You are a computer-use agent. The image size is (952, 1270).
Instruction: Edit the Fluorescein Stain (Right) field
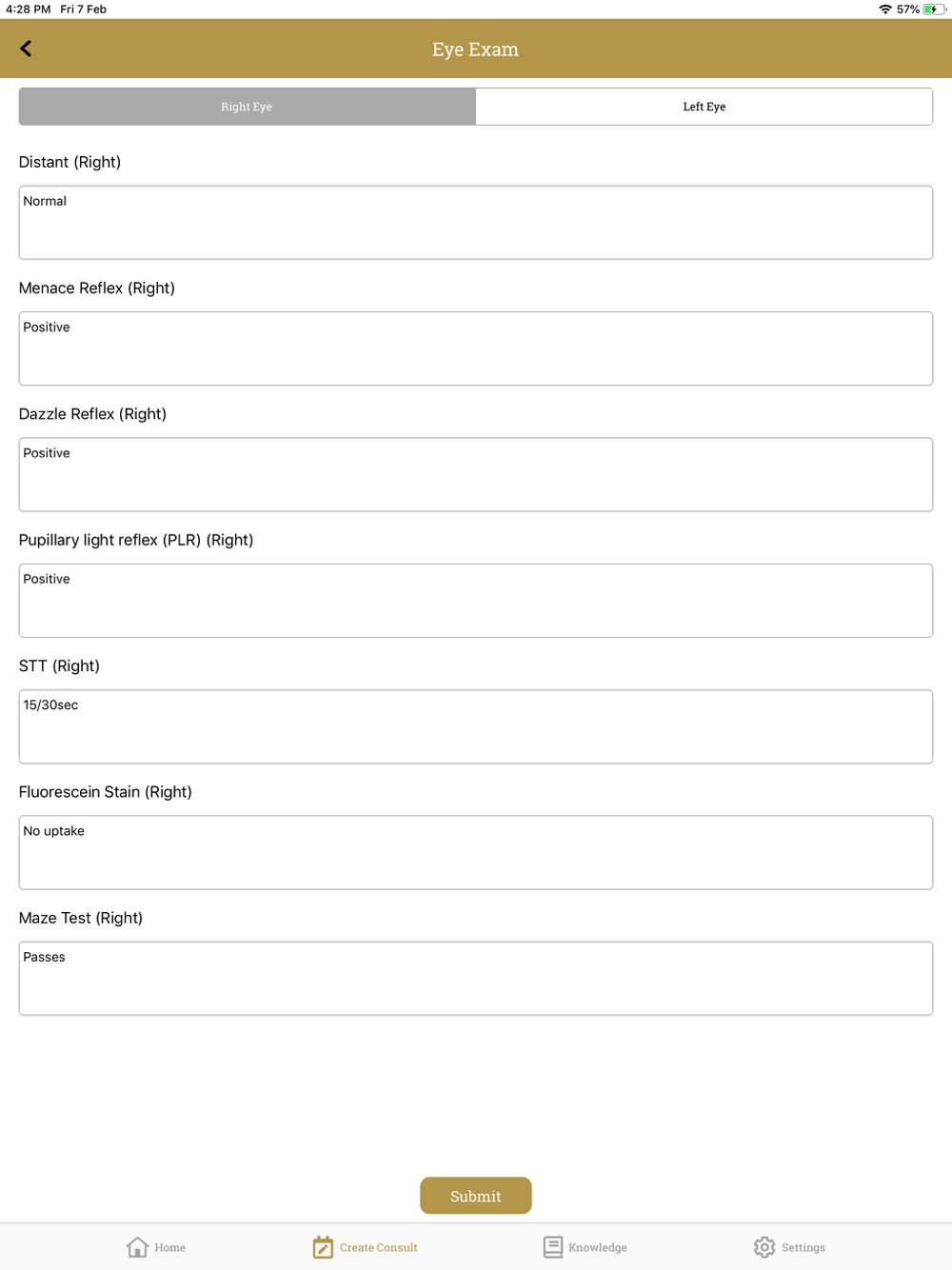click(476, 852)
